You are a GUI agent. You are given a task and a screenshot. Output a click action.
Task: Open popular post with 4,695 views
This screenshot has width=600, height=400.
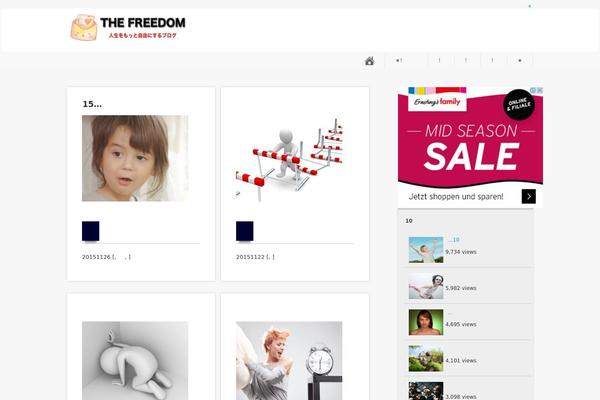426,322
